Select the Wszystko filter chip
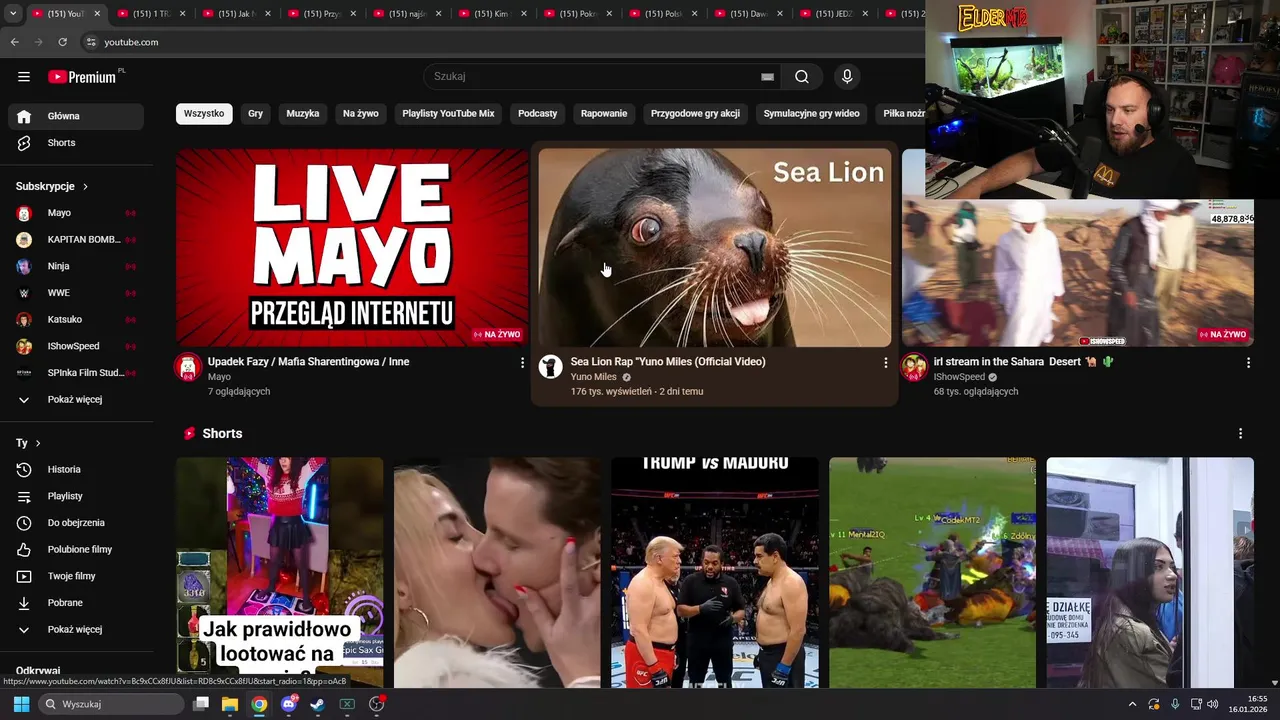This screenshot has width=1280, height=720. click(x=204, y=114)
